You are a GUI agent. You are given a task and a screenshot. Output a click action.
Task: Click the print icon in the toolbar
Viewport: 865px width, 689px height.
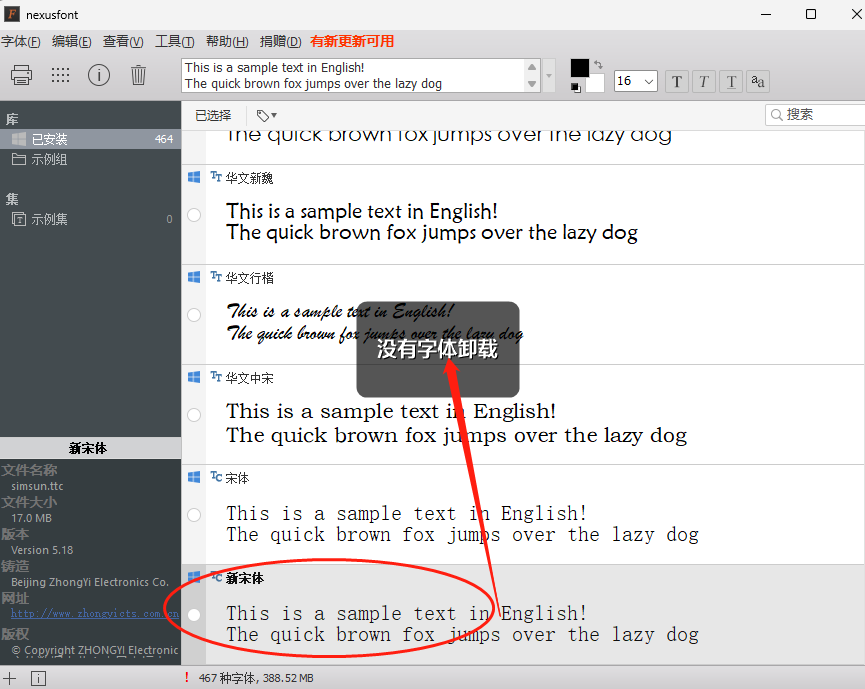point(22,75)
